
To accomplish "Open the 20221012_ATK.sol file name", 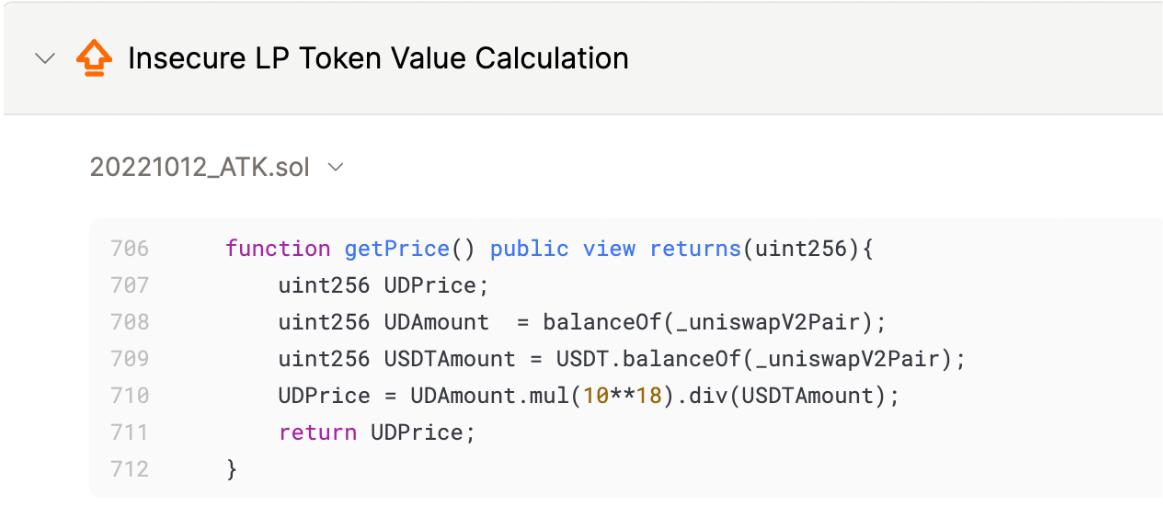I will tap(199, 166).
